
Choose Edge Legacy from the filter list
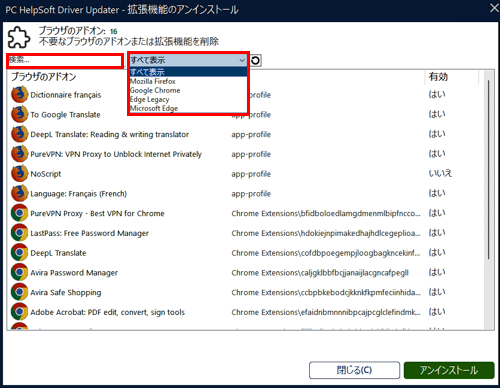(188, 99)
